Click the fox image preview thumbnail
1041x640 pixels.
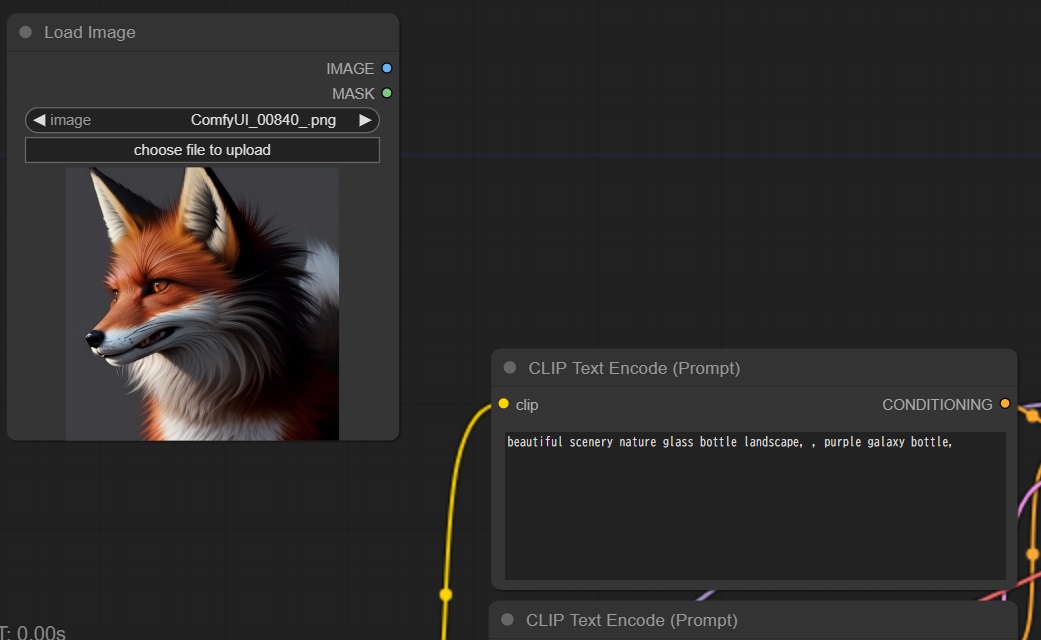[x=202, y=303]
